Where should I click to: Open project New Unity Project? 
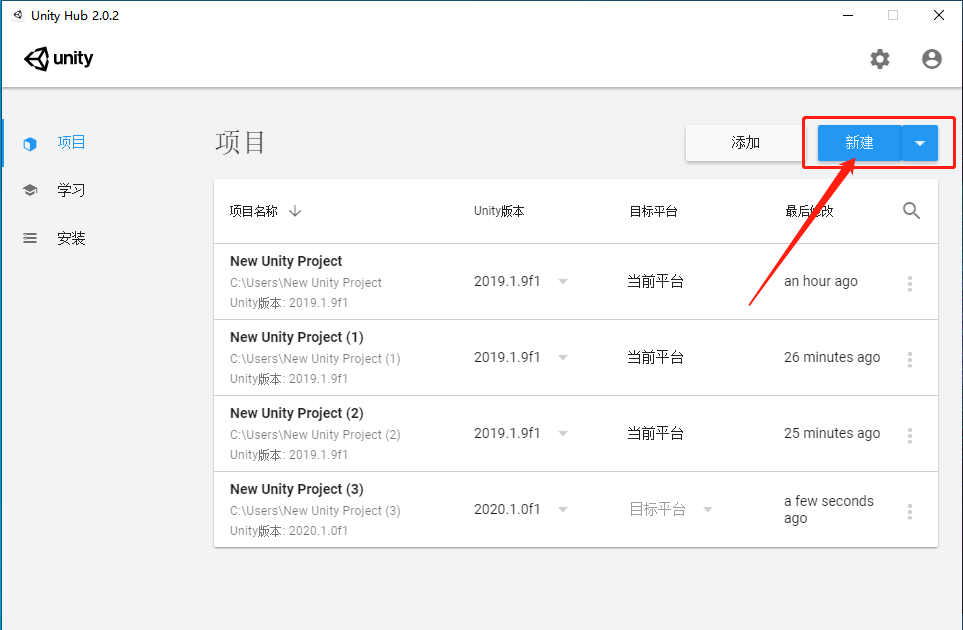click(x=286, y=261)
